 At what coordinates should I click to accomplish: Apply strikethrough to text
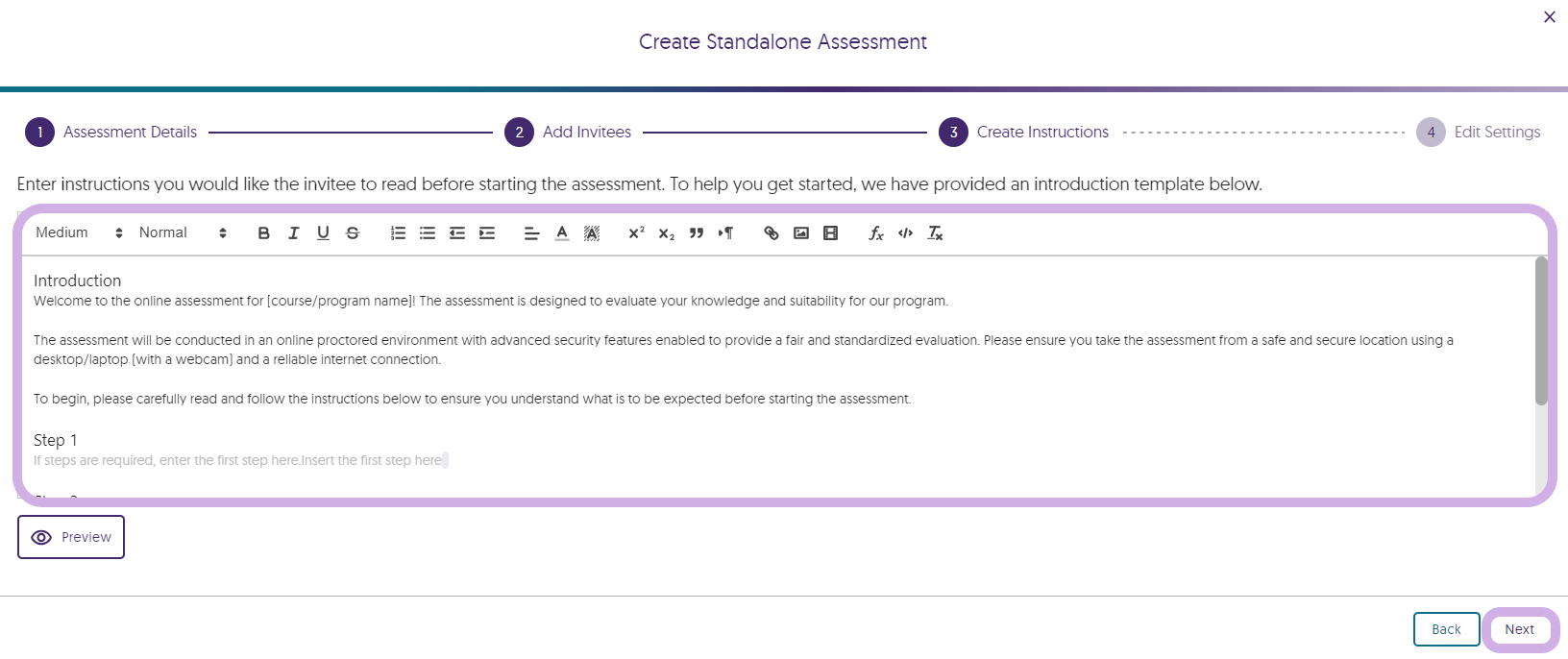click(x=353, y=233)
